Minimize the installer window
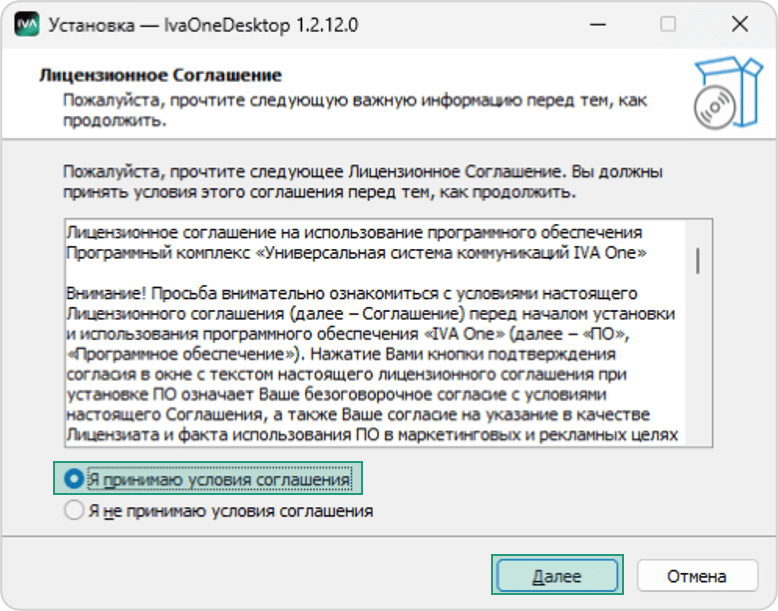The width and height of the screenshot is (778, 611). tap(598, 24)
